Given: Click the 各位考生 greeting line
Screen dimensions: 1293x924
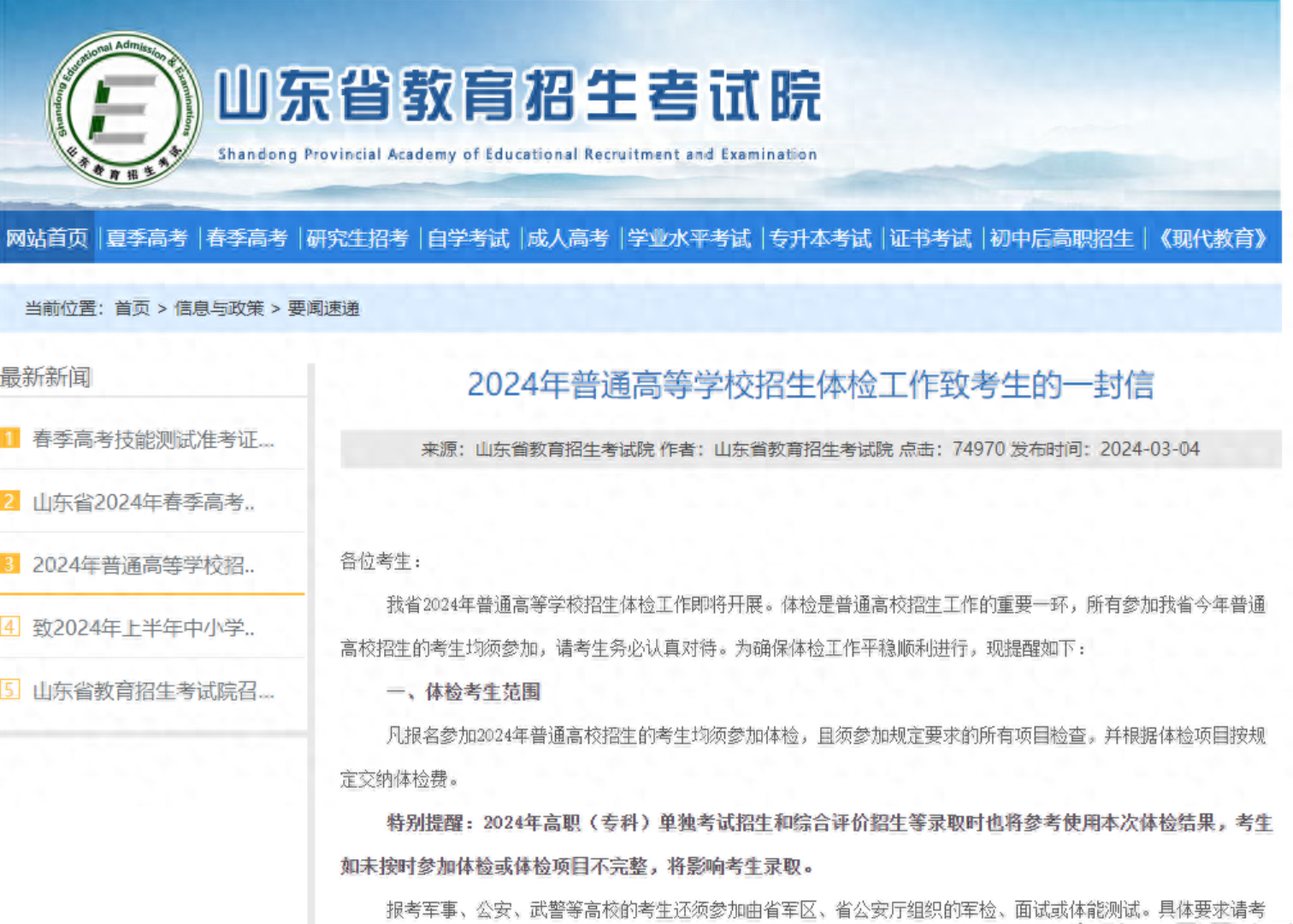Looking at the screenshot, I should [x=381, y=562].
